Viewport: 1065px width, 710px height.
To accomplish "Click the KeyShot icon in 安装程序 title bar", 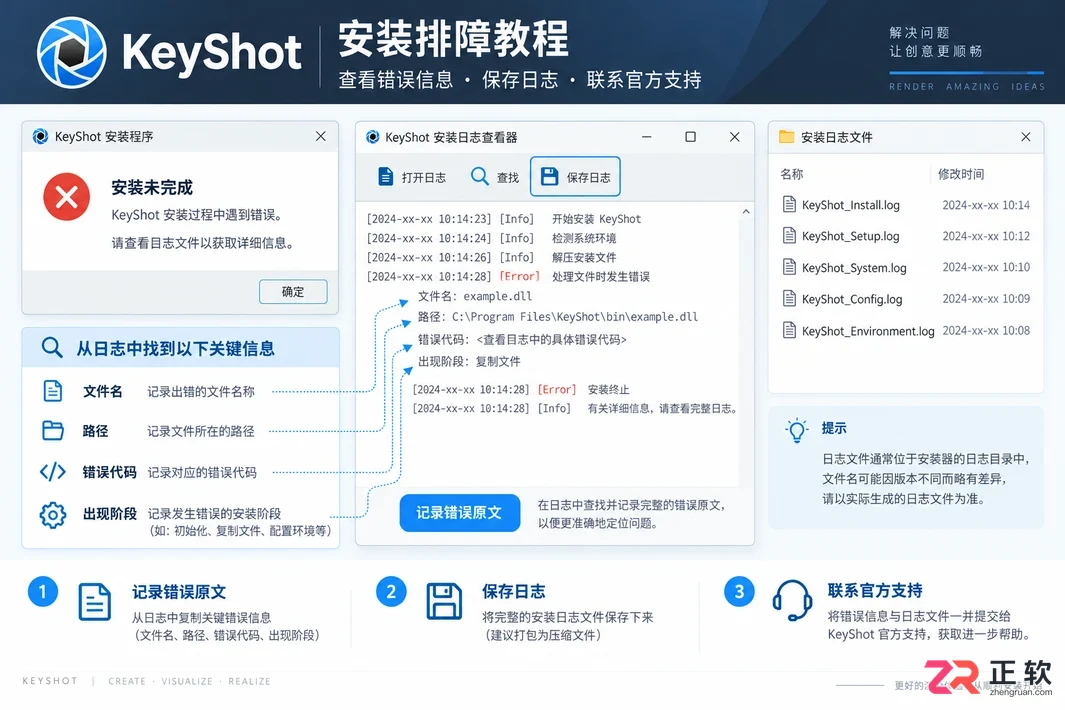I will (x=41, y=137).
